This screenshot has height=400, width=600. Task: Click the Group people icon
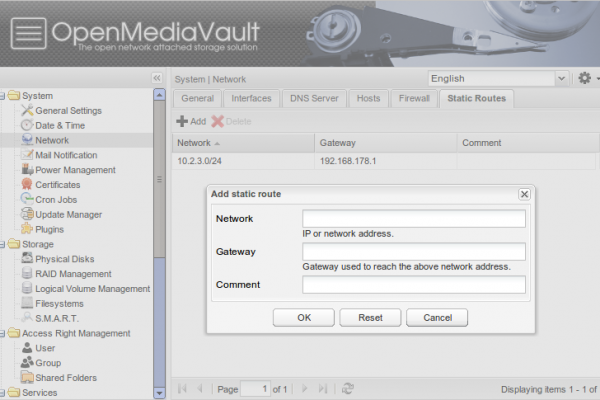(x=27, y=362)
